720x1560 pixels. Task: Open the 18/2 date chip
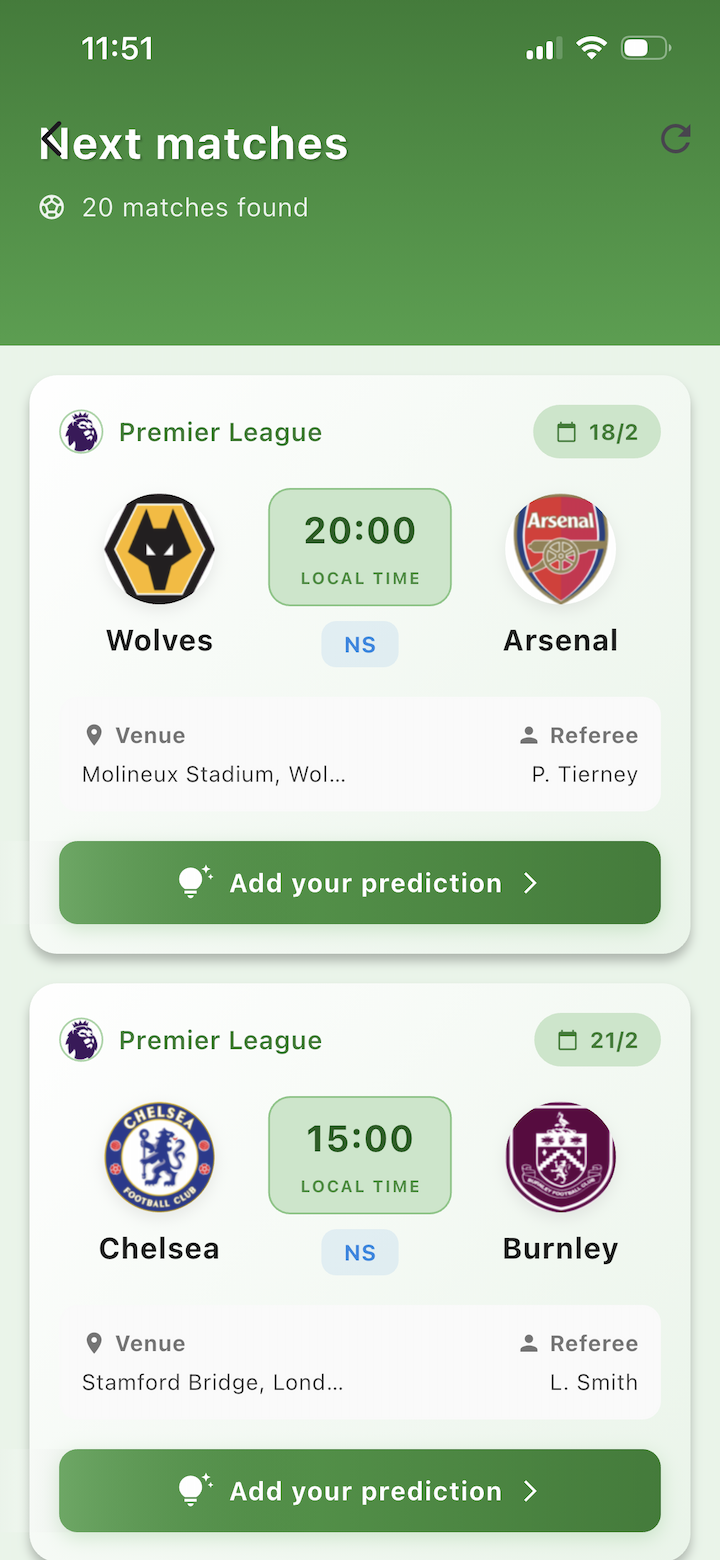(597, 432)
